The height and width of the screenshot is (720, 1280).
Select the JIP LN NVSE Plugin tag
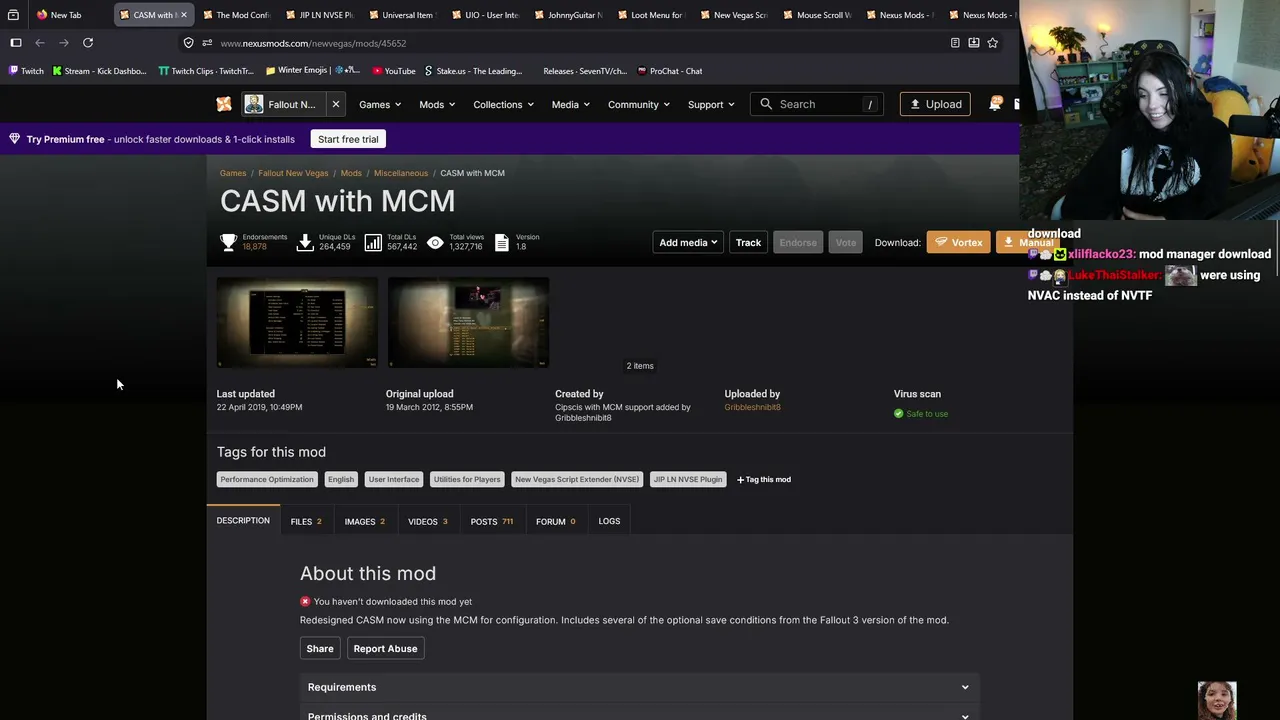coord(688,480)
